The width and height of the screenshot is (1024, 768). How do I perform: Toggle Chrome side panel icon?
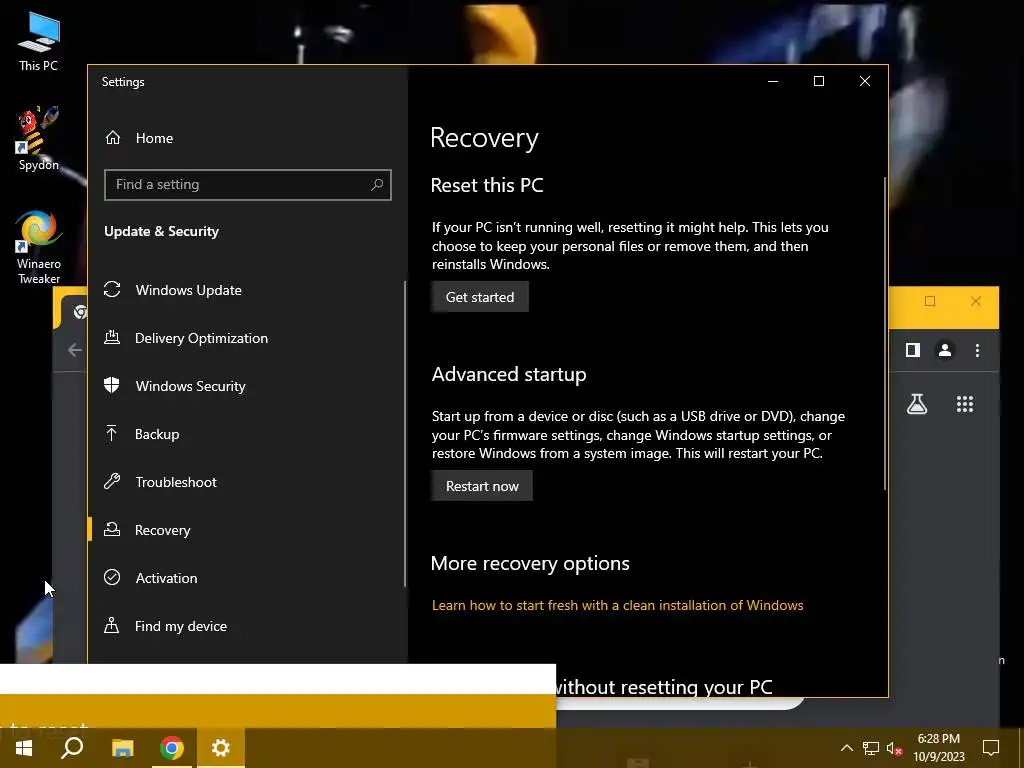(913, 351)
